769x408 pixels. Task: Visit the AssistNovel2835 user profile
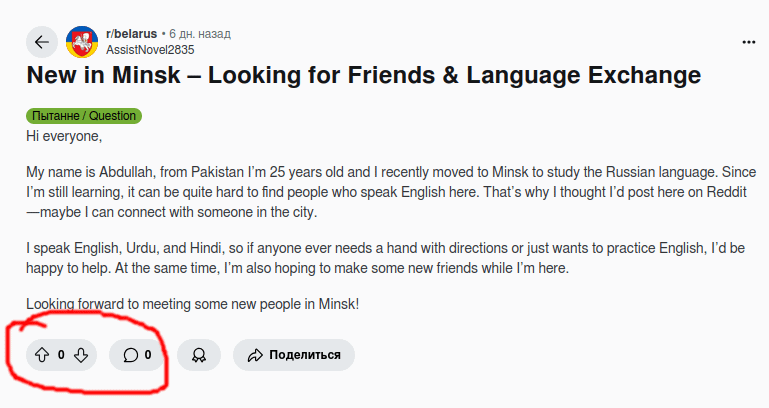point(150,49)
